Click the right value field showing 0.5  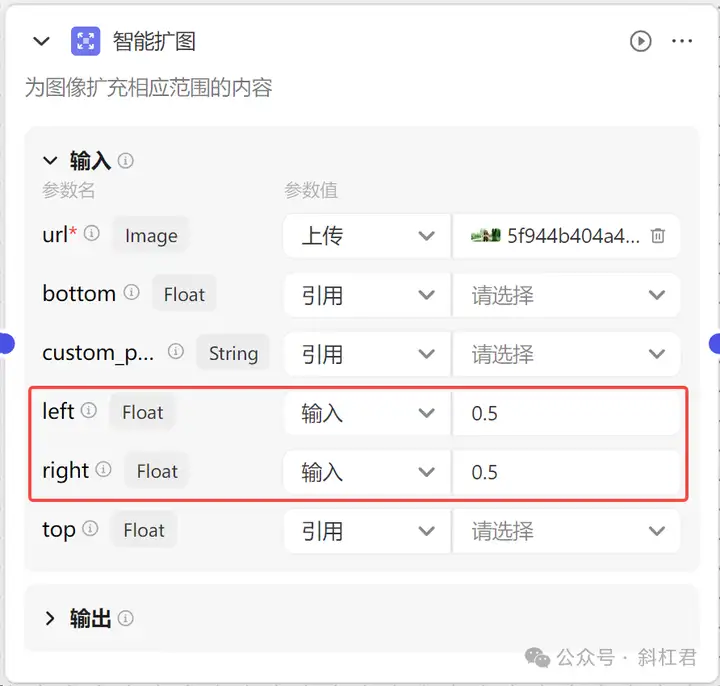[x=566, y=472]
